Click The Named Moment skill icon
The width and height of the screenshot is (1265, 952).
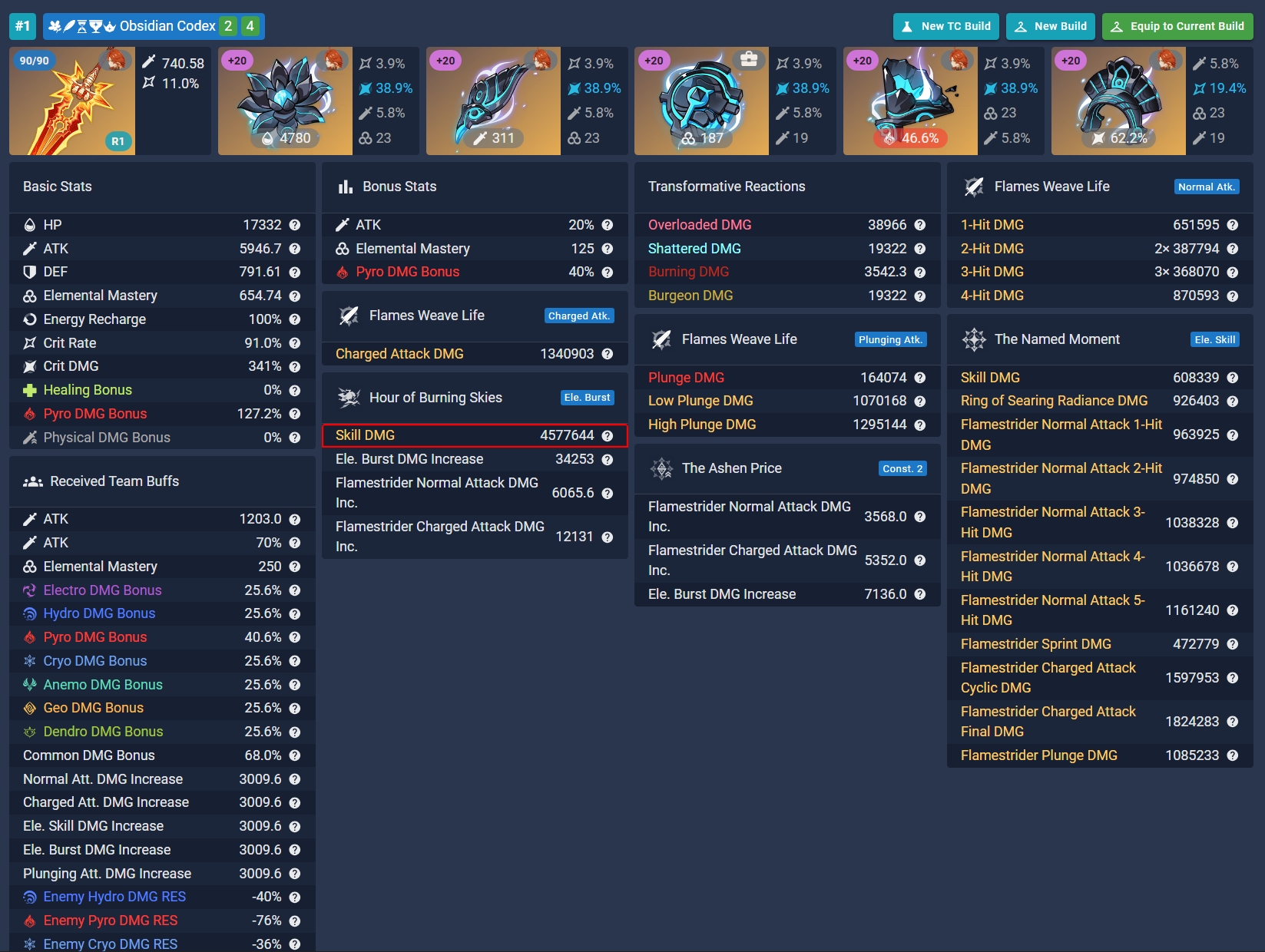[x=974, y=339]
